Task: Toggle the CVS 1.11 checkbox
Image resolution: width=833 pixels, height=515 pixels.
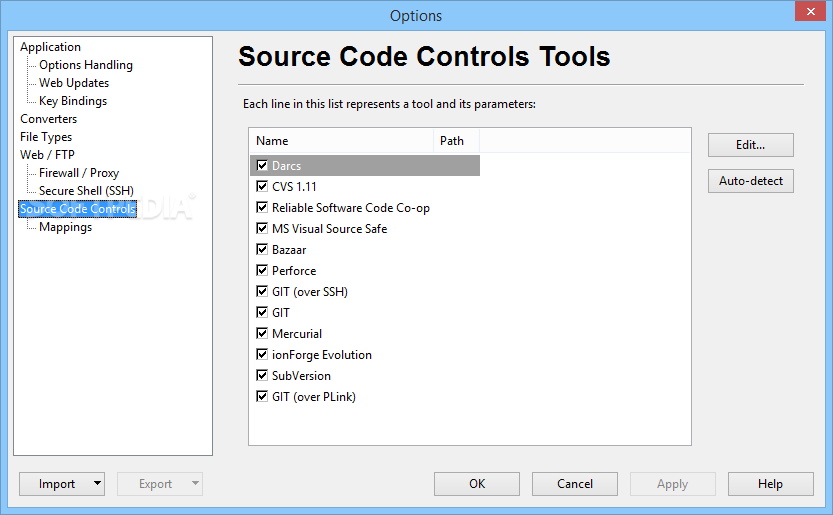Action: pos(262,187)
